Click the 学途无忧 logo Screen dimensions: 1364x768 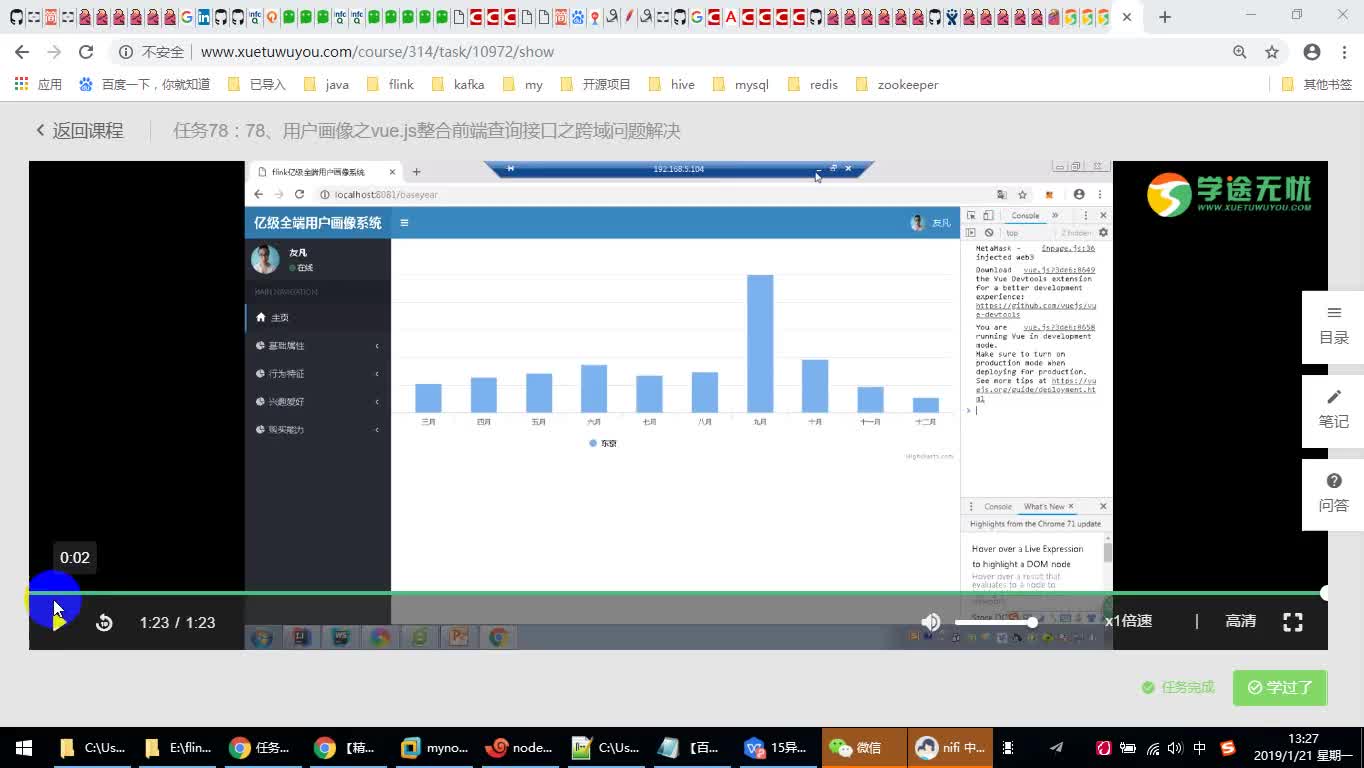click(1228, 193)
